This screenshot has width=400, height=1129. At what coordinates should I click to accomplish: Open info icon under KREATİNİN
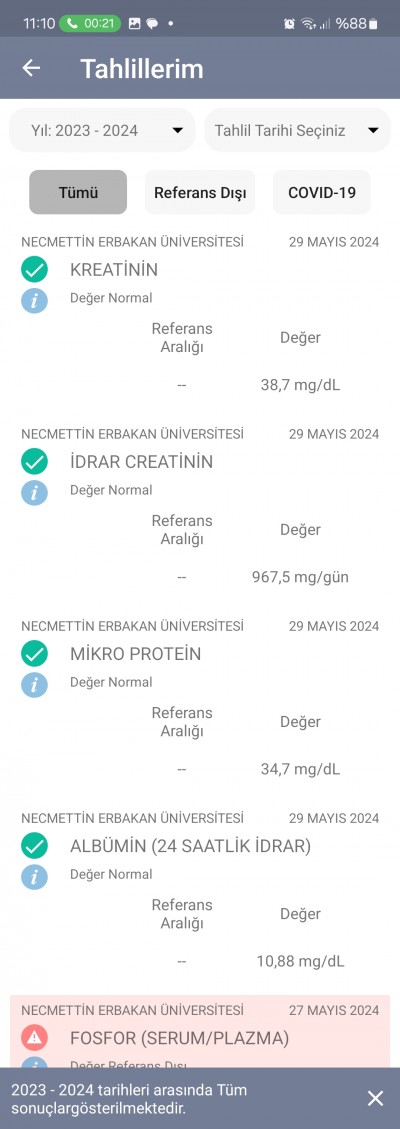pos(34,300)
